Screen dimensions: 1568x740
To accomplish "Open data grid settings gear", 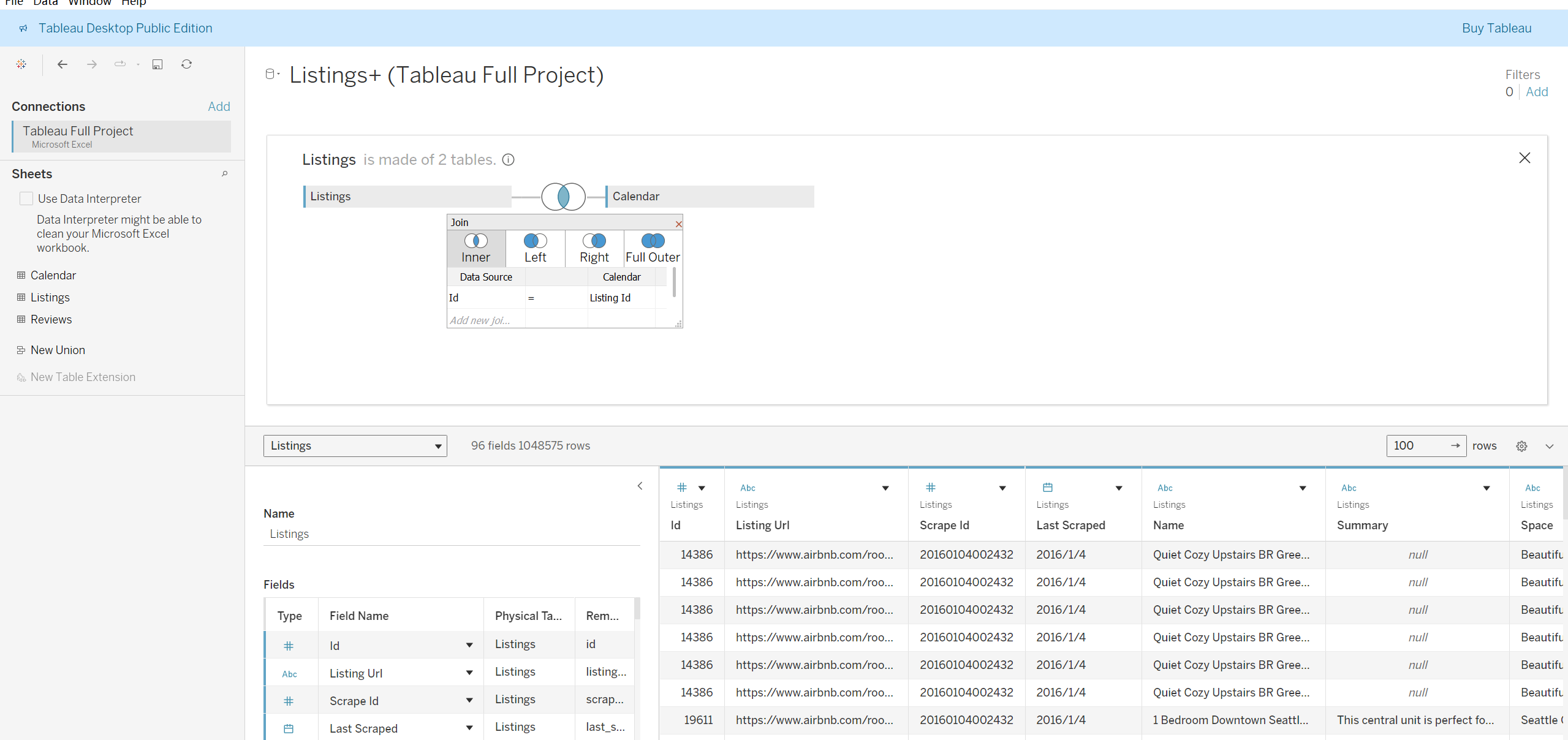I will click(1521, 446).
